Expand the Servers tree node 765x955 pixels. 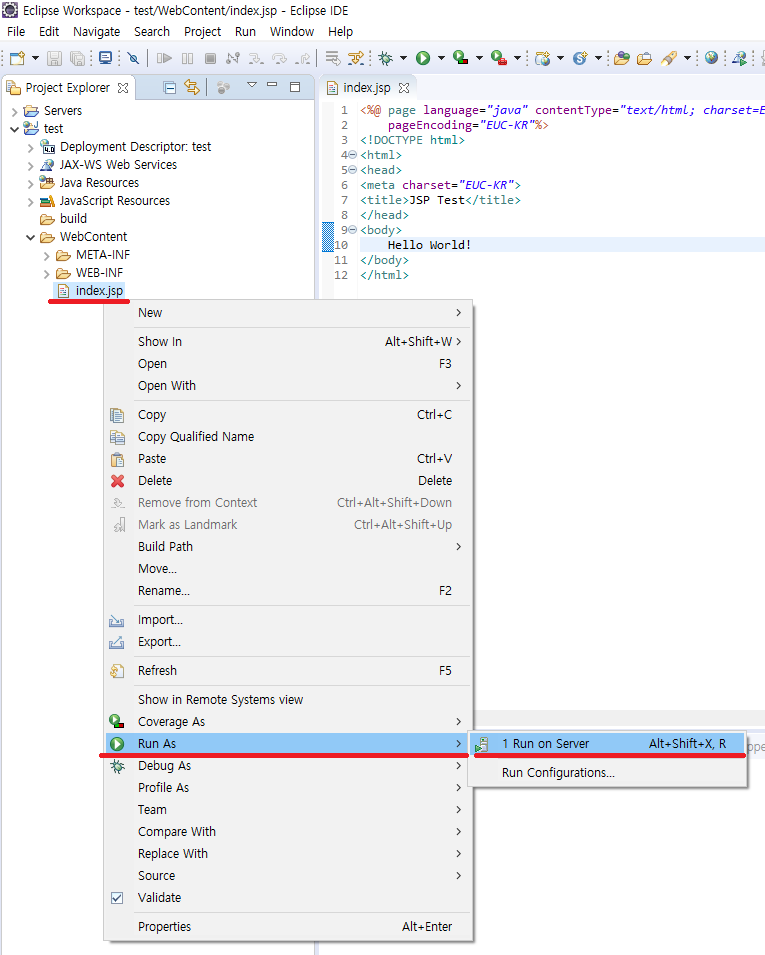[15, 111]
